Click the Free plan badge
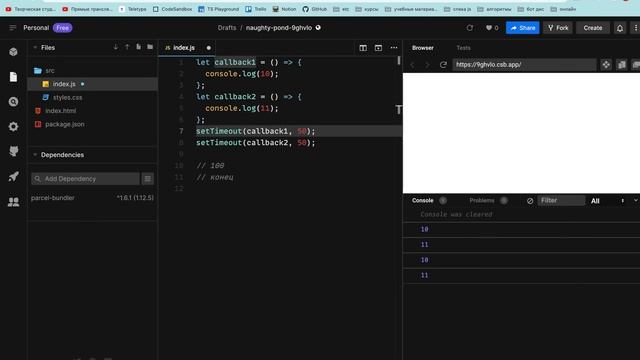Image resolution: width=640 pixels, height=360 pixels. click(x=62, y=28)
